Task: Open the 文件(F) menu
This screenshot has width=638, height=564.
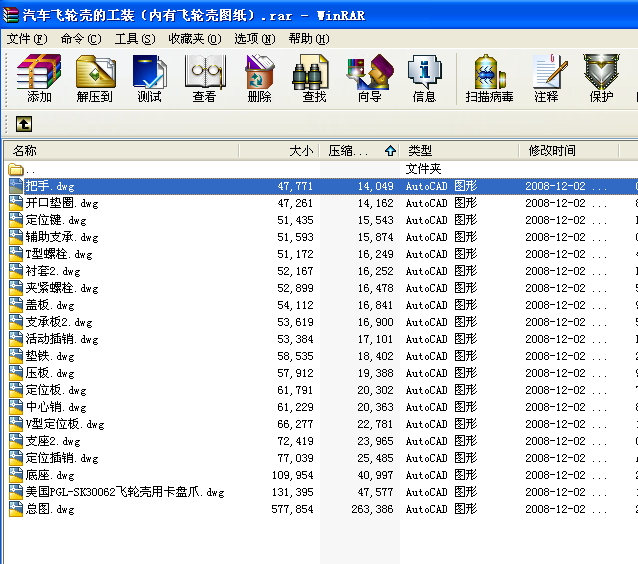Action: point(27,39)
